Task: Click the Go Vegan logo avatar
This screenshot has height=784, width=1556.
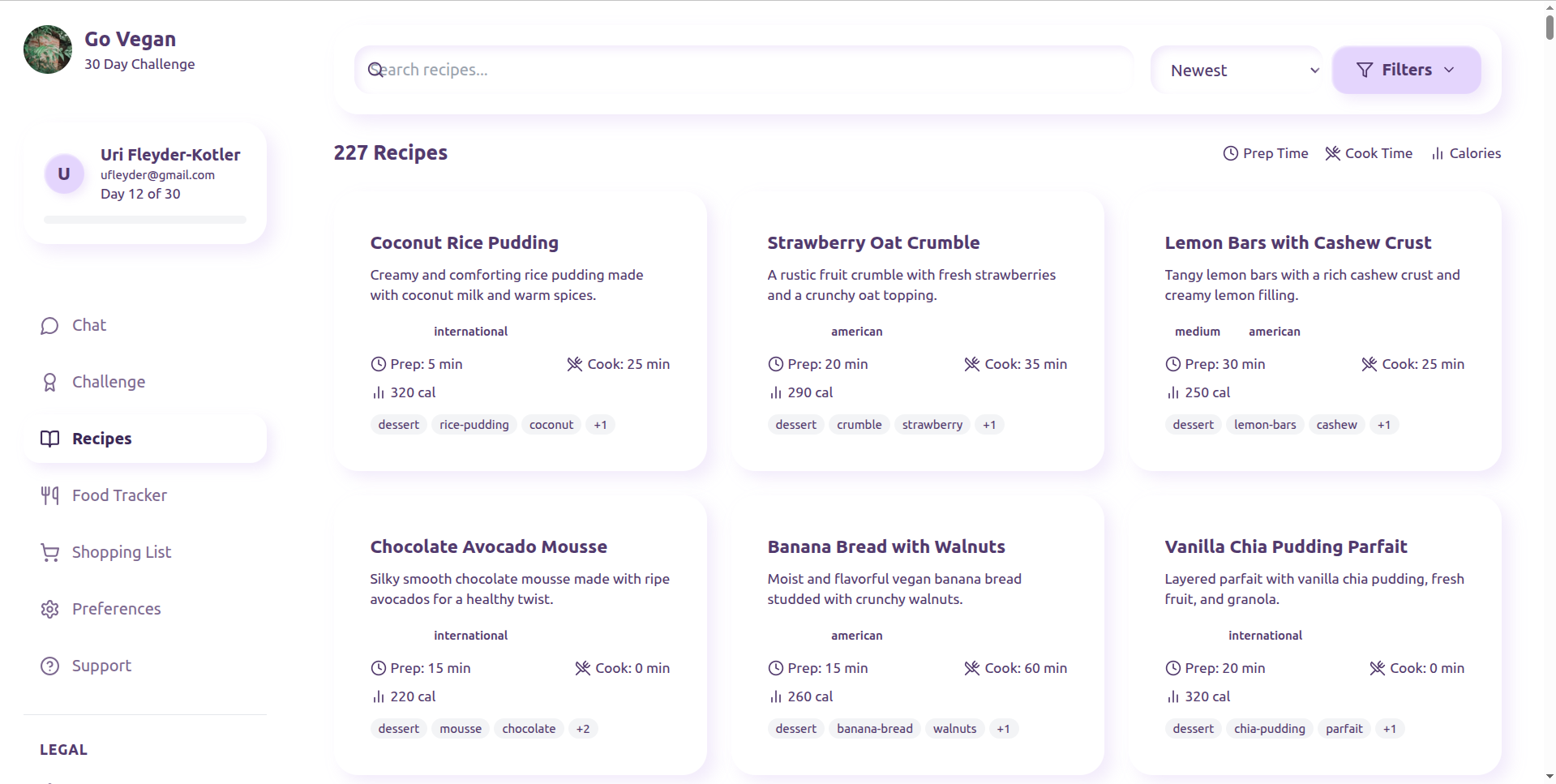Action: click(x=48, y=49)
